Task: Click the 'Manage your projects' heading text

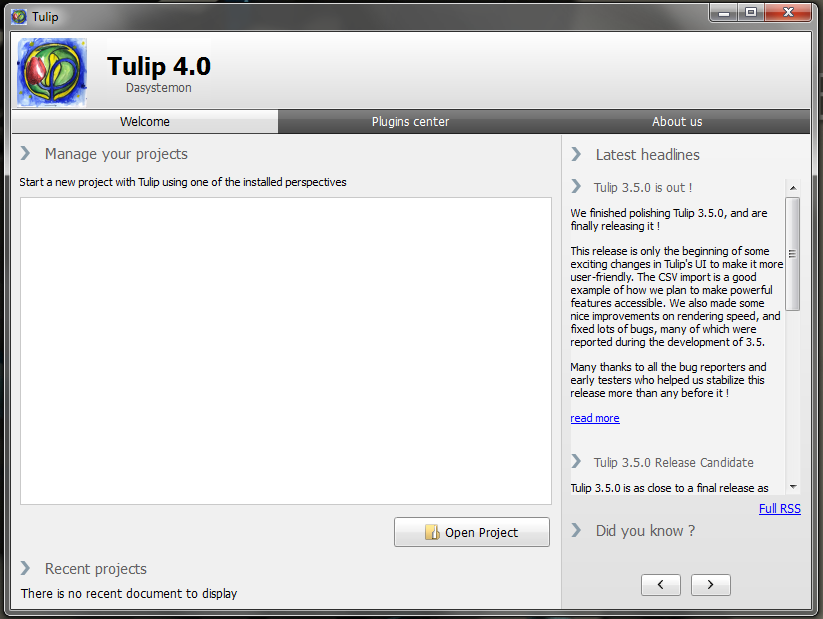Action: pyautogui.click(x=116, y=154)
